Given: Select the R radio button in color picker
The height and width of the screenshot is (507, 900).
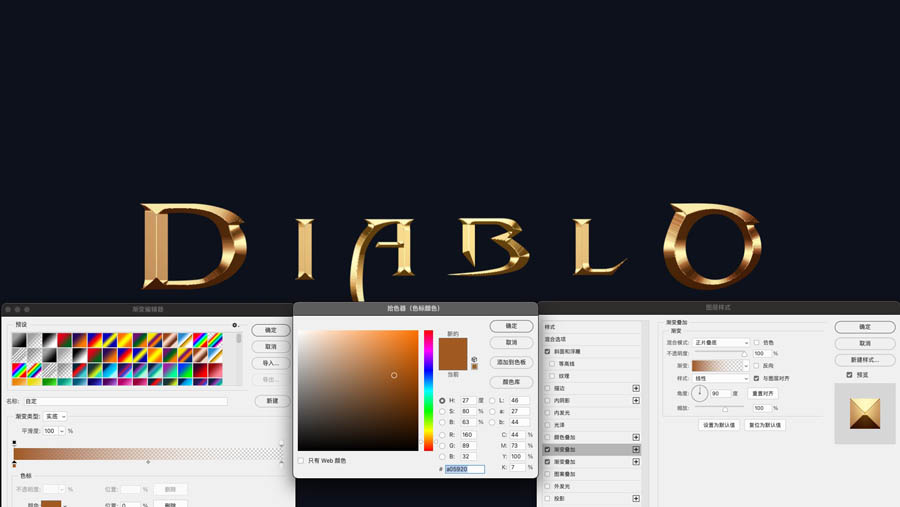Looking at the screenshot, I should [443, 435].
